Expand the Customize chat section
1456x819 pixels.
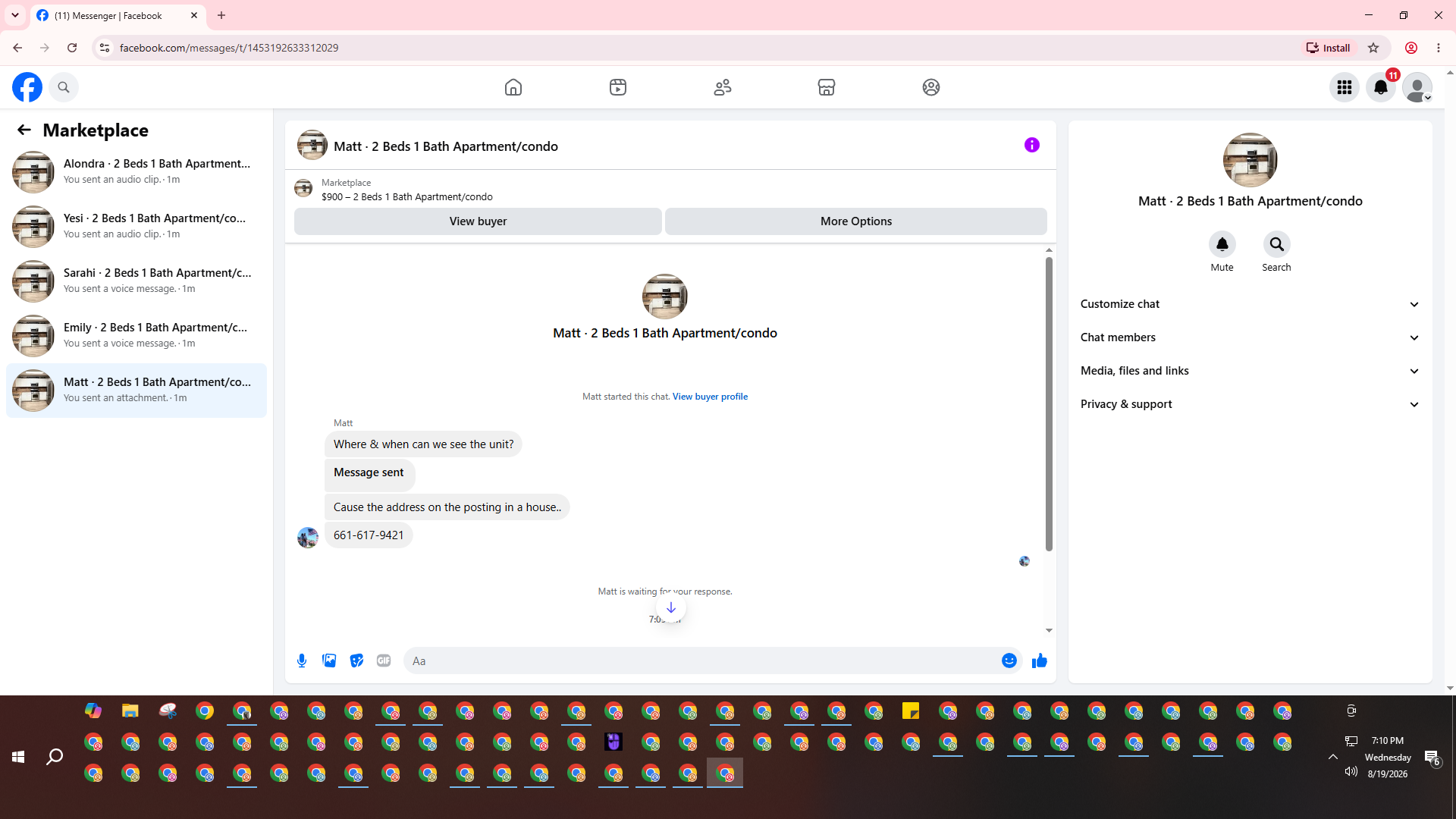point(1250,304)
